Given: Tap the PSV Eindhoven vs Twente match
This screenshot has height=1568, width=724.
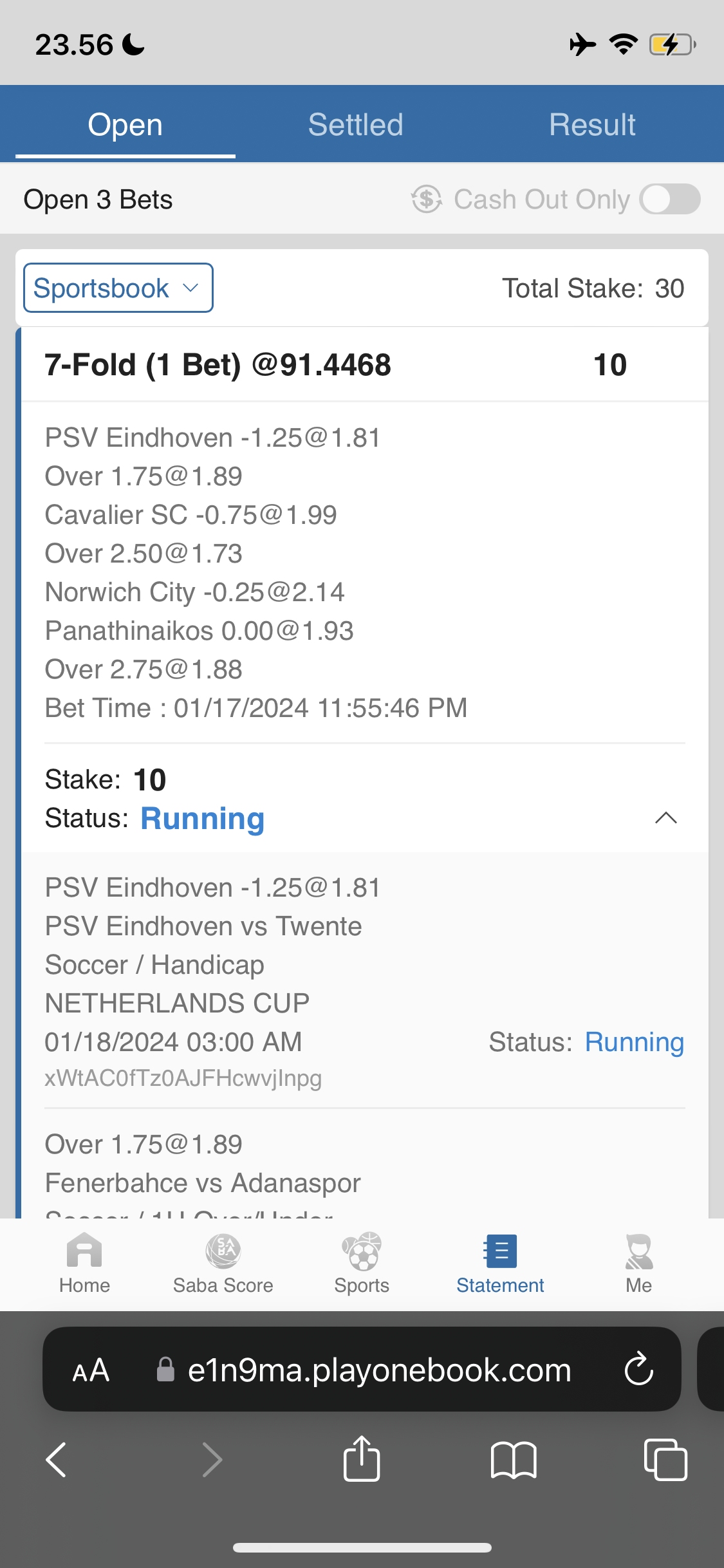Looking at the screenshot, I should click(x=203, y=926).
